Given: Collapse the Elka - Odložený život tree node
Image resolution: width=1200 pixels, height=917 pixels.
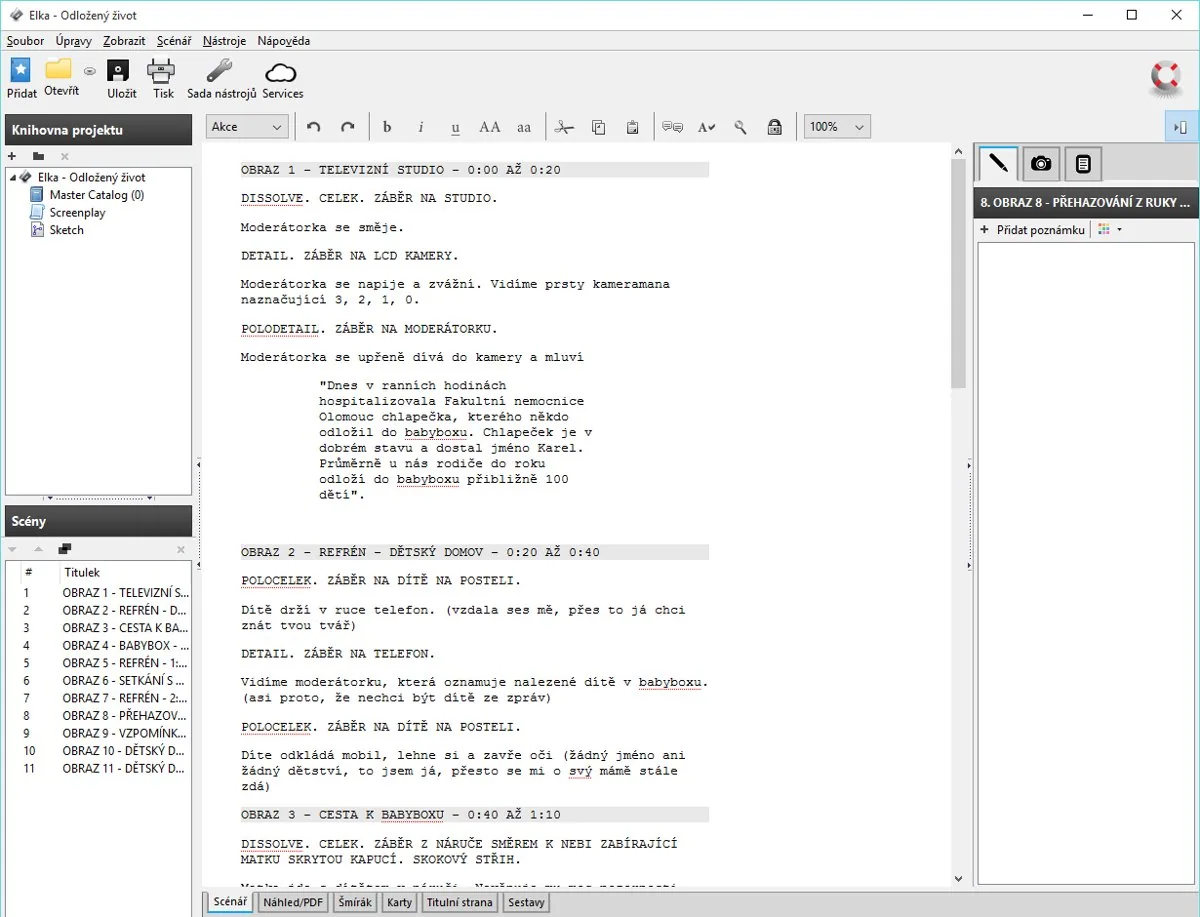Looking at the screenshot, I should 12,177.
